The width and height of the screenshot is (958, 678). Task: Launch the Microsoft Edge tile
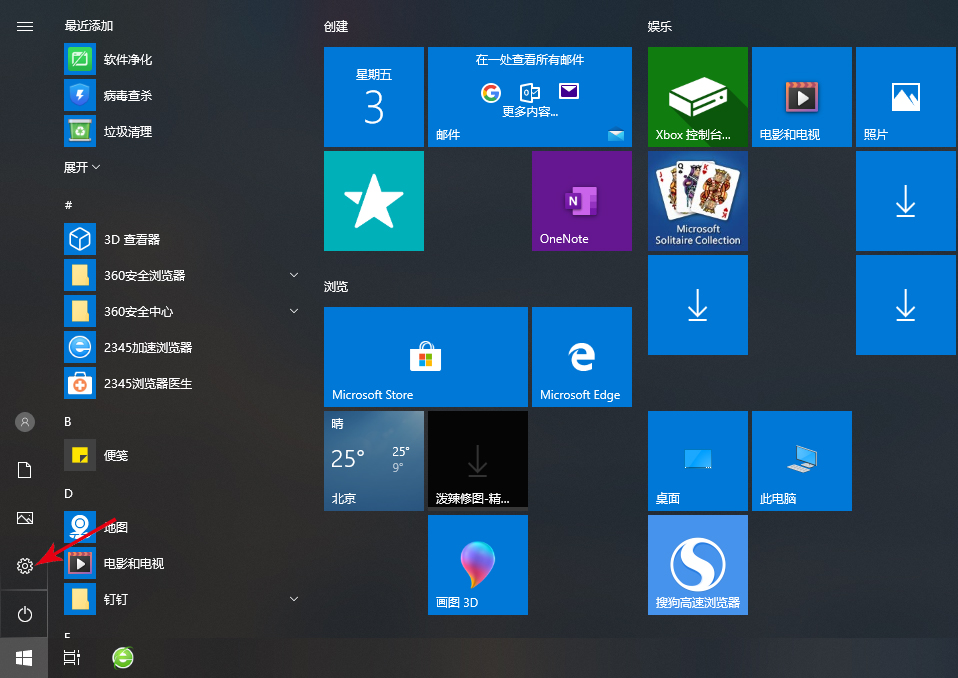click(582, 357)
